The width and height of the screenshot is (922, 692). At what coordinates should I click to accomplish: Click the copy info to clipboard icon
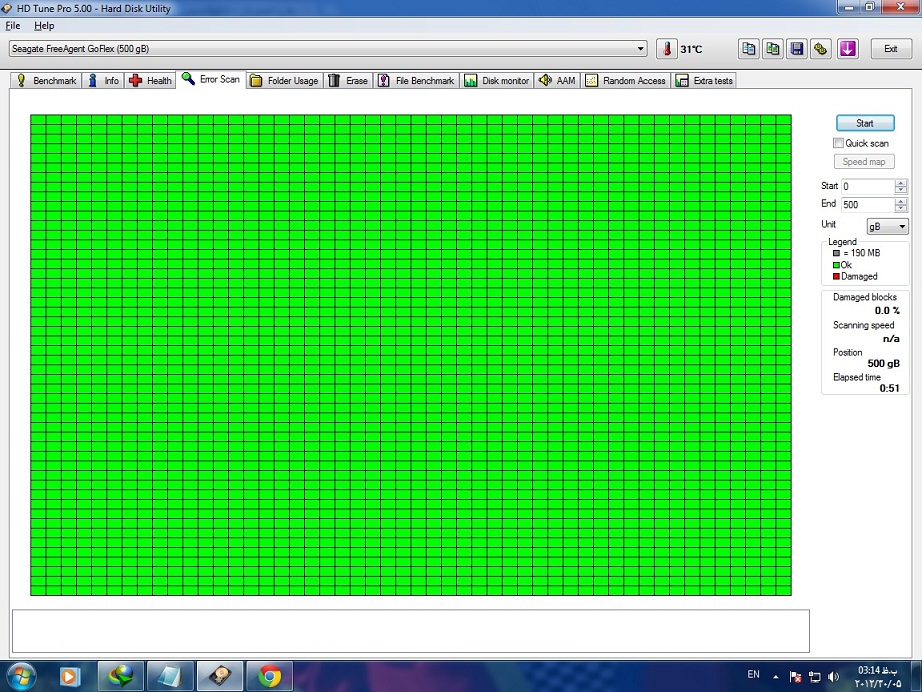749,49
